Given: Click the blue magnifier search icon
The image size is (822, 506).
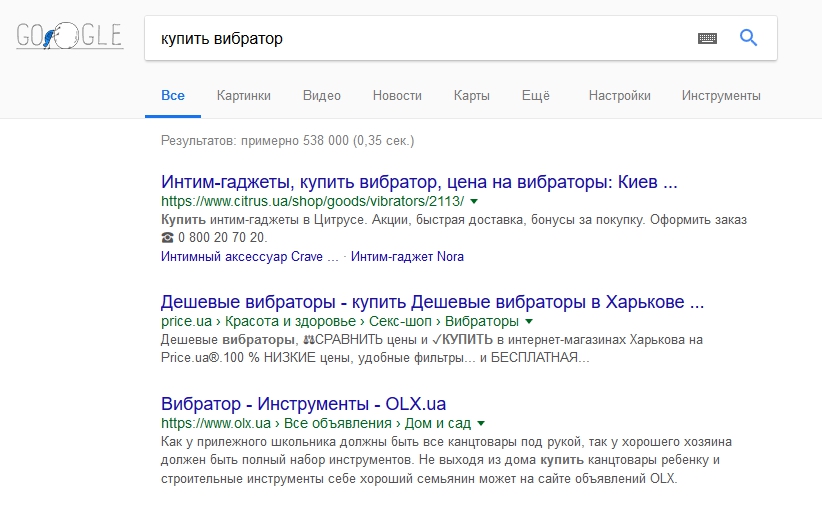Looking at the screenshot, I should (x=748, y=38).
